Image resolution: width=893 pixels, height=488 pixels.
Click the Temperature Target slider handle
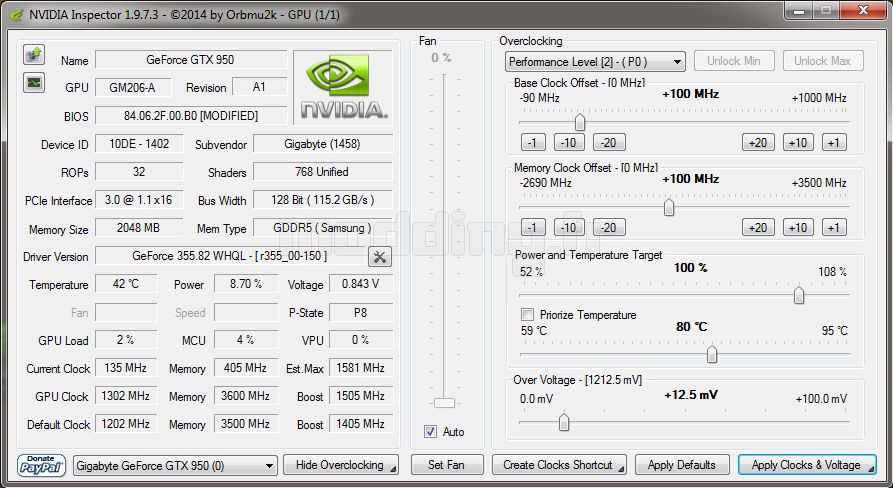[712, 354]
